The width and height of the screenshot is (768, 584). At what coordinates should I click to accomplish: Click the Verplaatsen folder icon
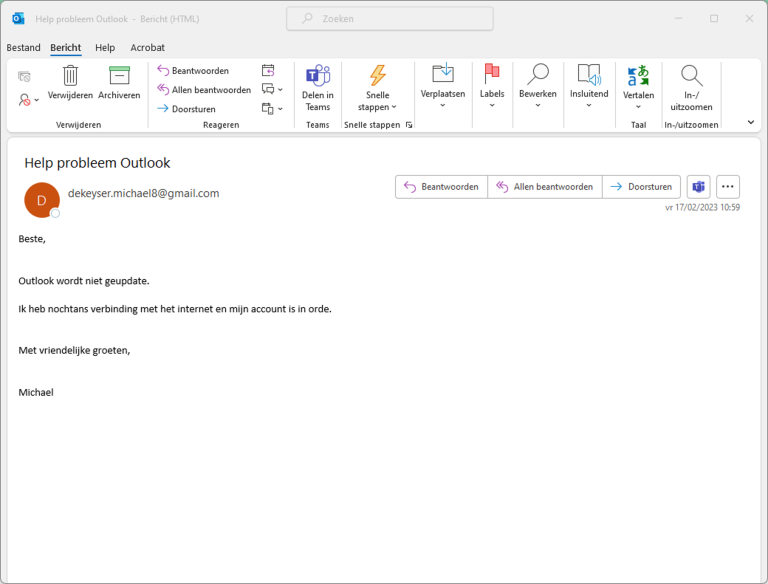(x=443, y=73)
